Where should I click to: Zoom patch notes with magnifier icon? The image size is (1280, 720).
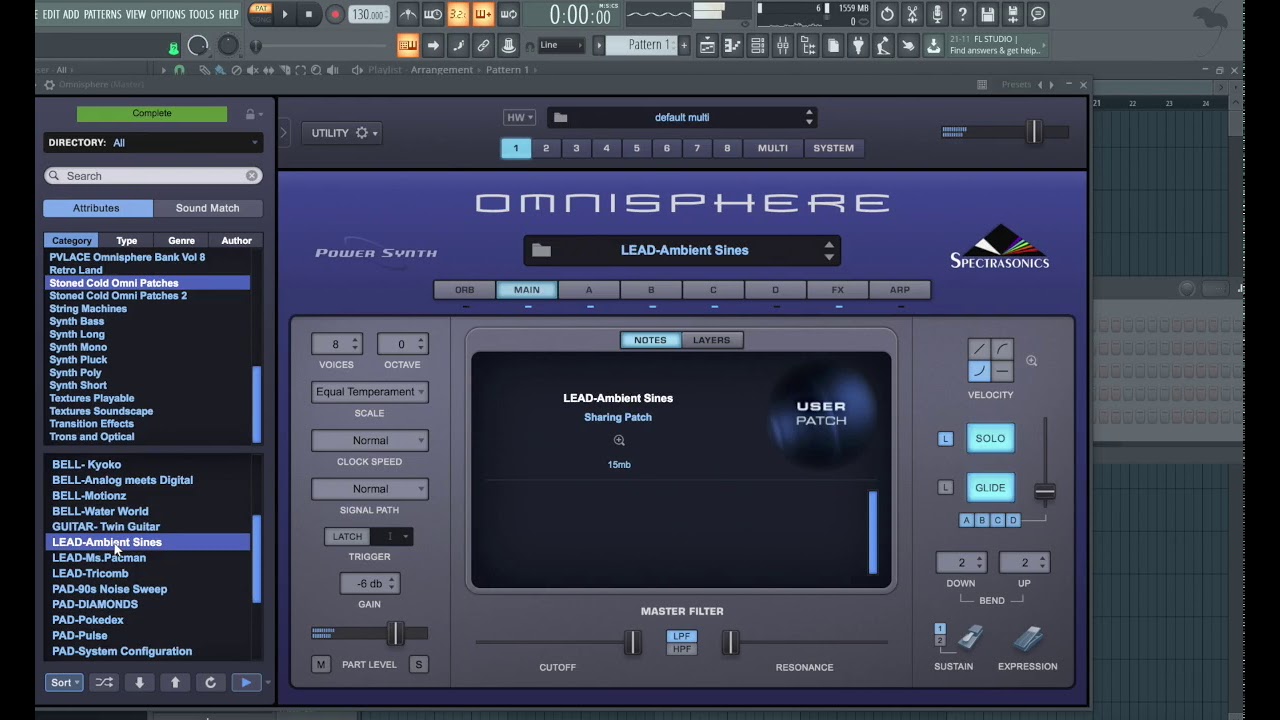coord(619,441)
